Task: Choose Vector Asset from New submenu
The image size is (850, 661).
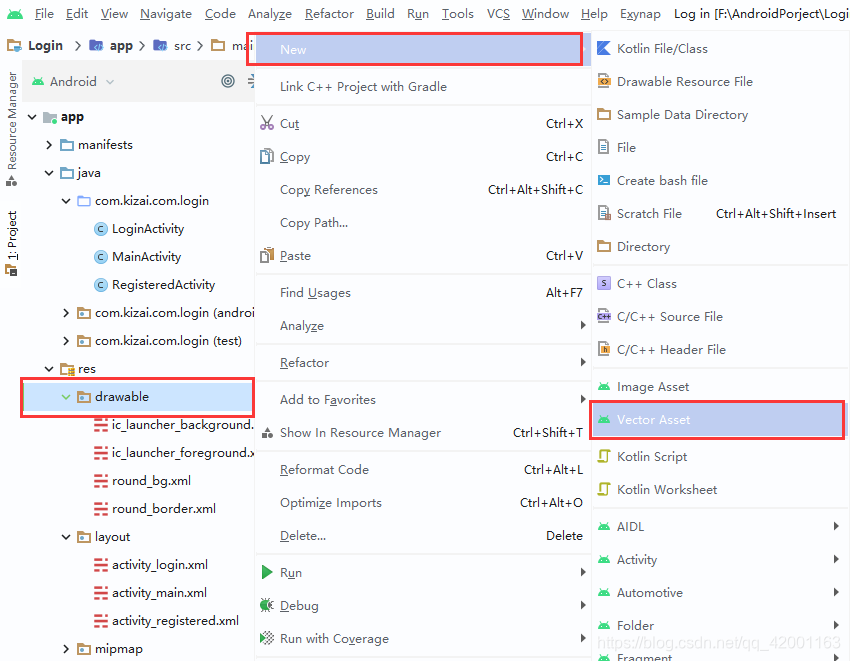Action: [718, 420]
